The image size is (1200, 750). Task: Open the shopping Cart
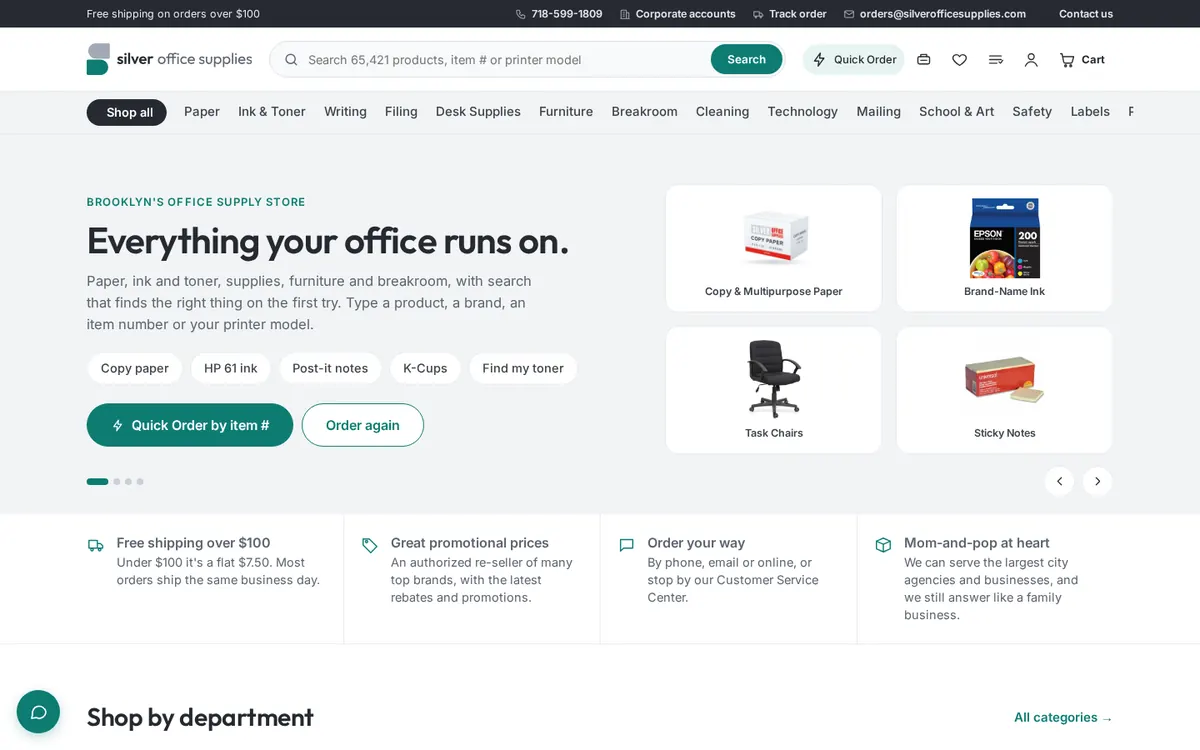(x=1082, y=60)
